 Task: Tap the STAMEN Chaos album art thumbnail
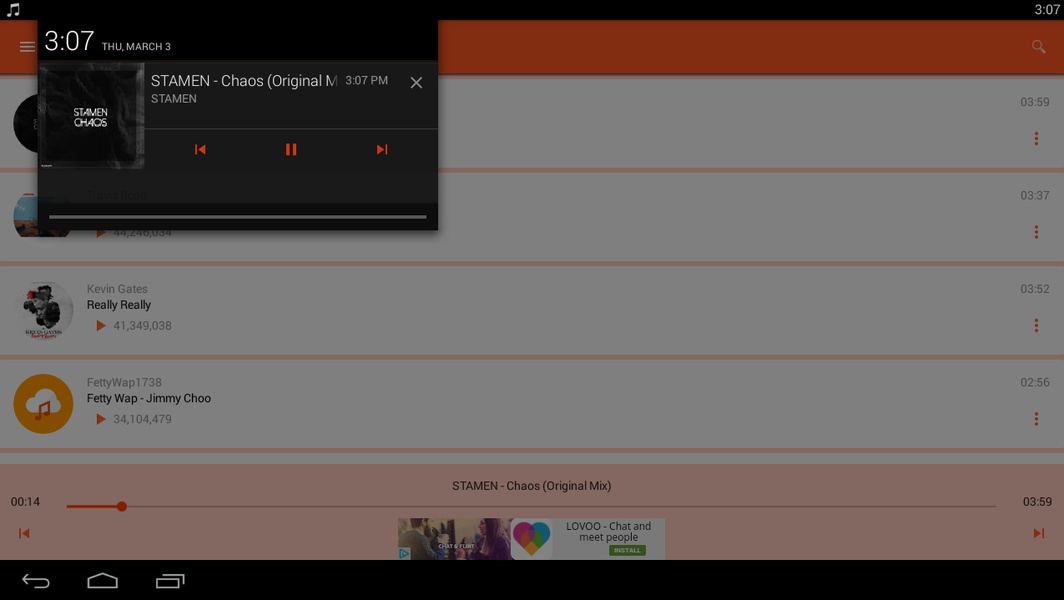pos(92,115)
